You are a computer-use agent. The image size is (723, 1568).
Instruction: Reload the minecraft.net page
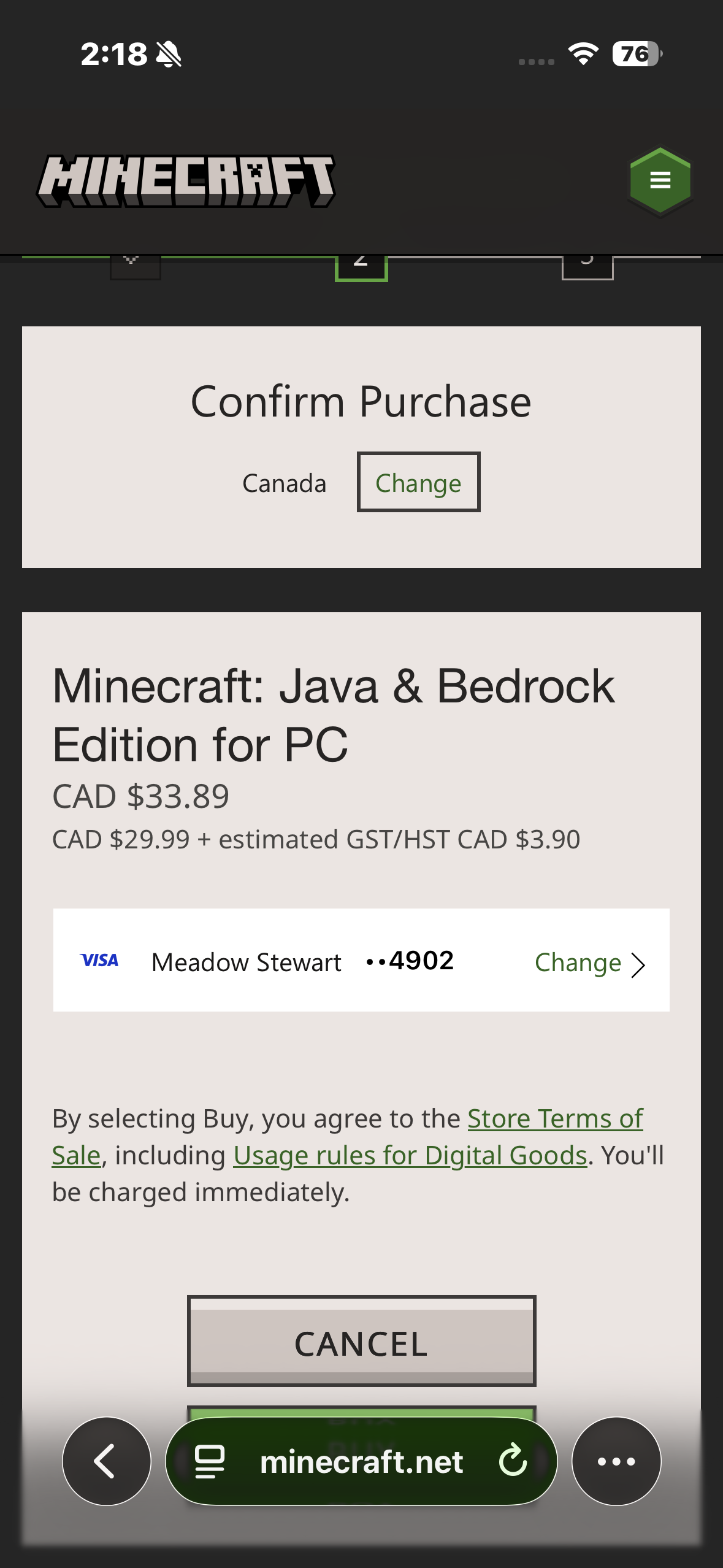[x=513, y=1461]
